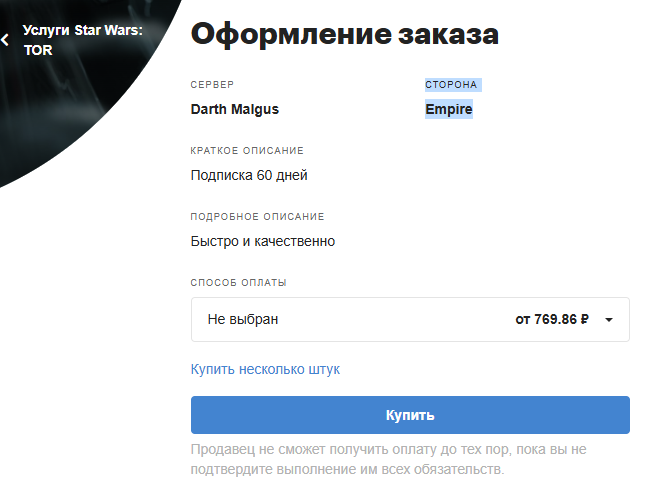Image resolution: width=672 pixels, height=496 pixels.
Task: Open the Не выбран payment method dropdown
Action: coord(410,319)
